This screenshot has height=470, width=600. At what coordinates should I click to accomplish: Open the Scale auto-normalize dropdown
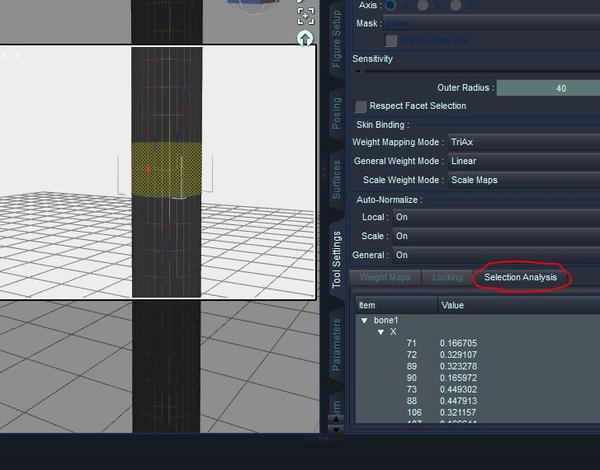coord(496,236)
